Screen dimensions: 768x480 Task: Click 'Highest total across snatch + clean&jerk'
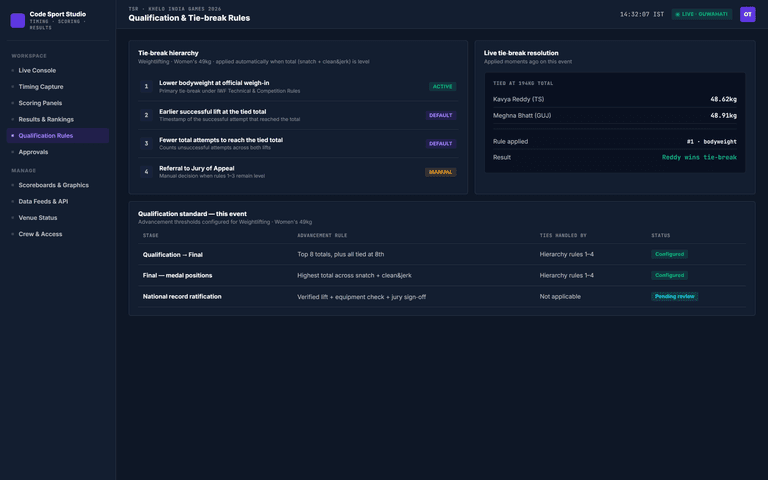354,275
